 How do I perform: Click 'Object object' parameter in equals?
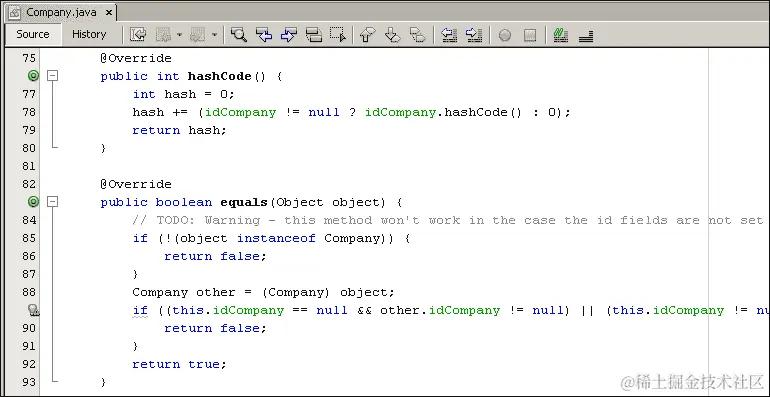(328, 202)
